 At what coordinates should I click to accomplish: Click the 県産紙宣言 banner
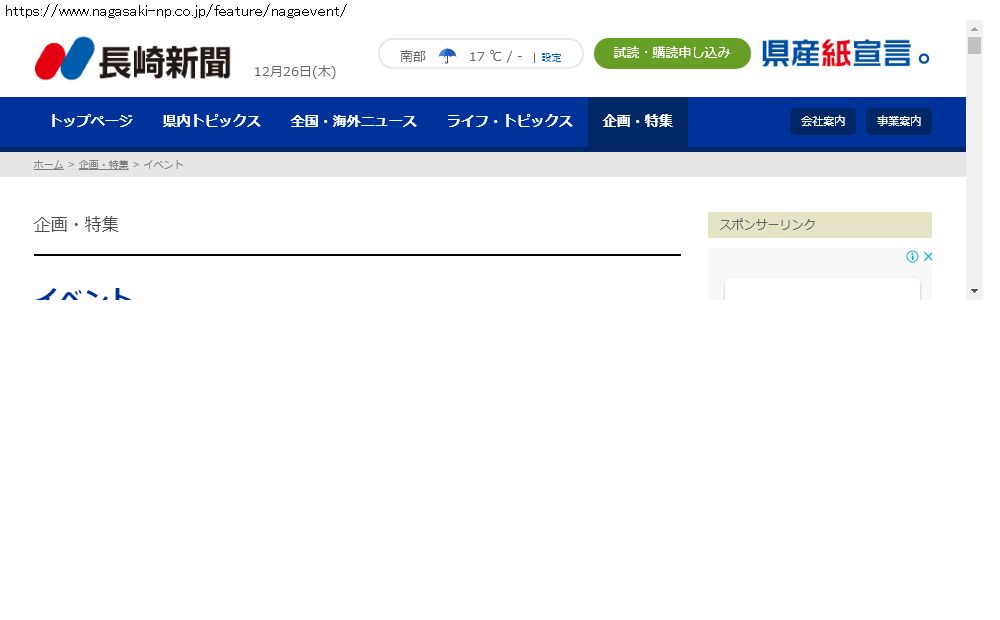pyautogui.click(x=845, y=54)
